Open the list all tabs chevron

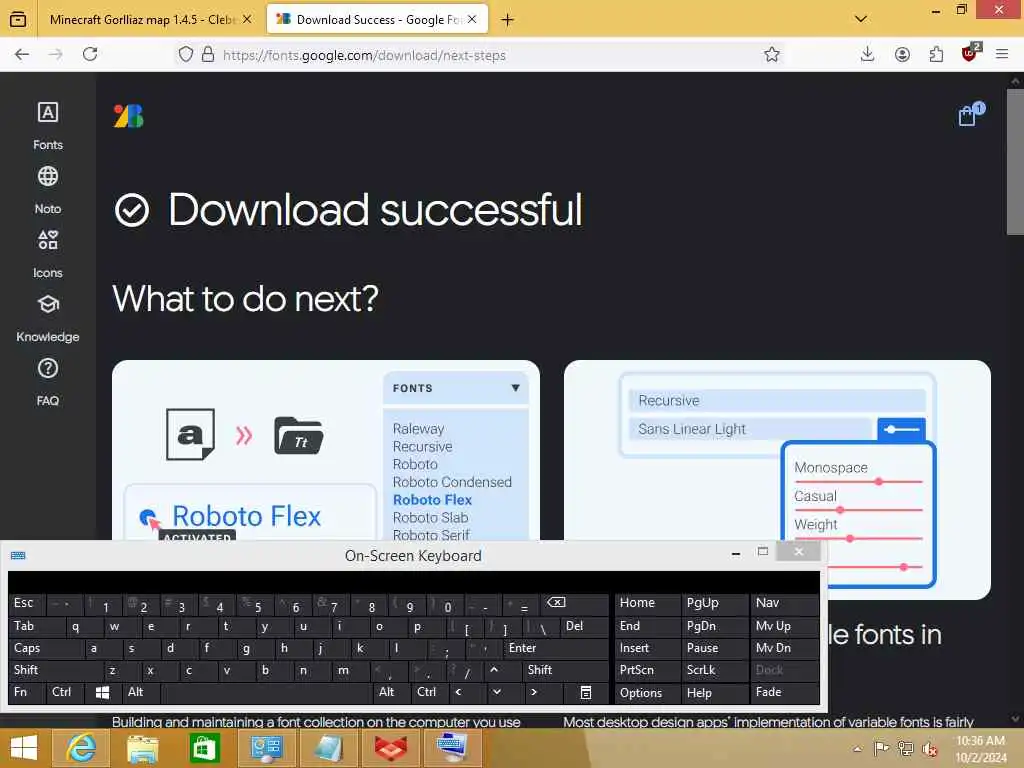click(861, 19)
